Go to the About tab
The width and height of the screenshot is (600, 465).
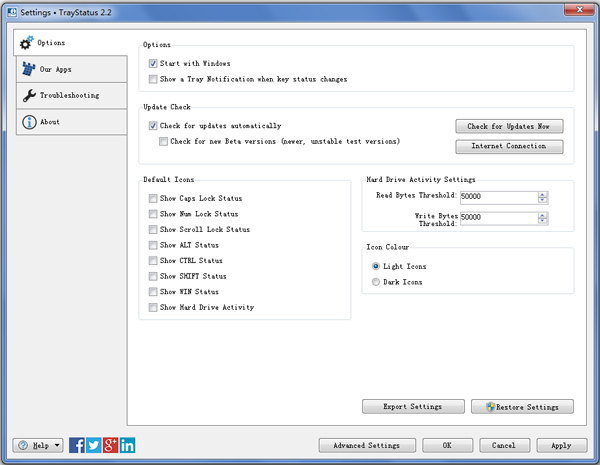(x=72, y=122)
